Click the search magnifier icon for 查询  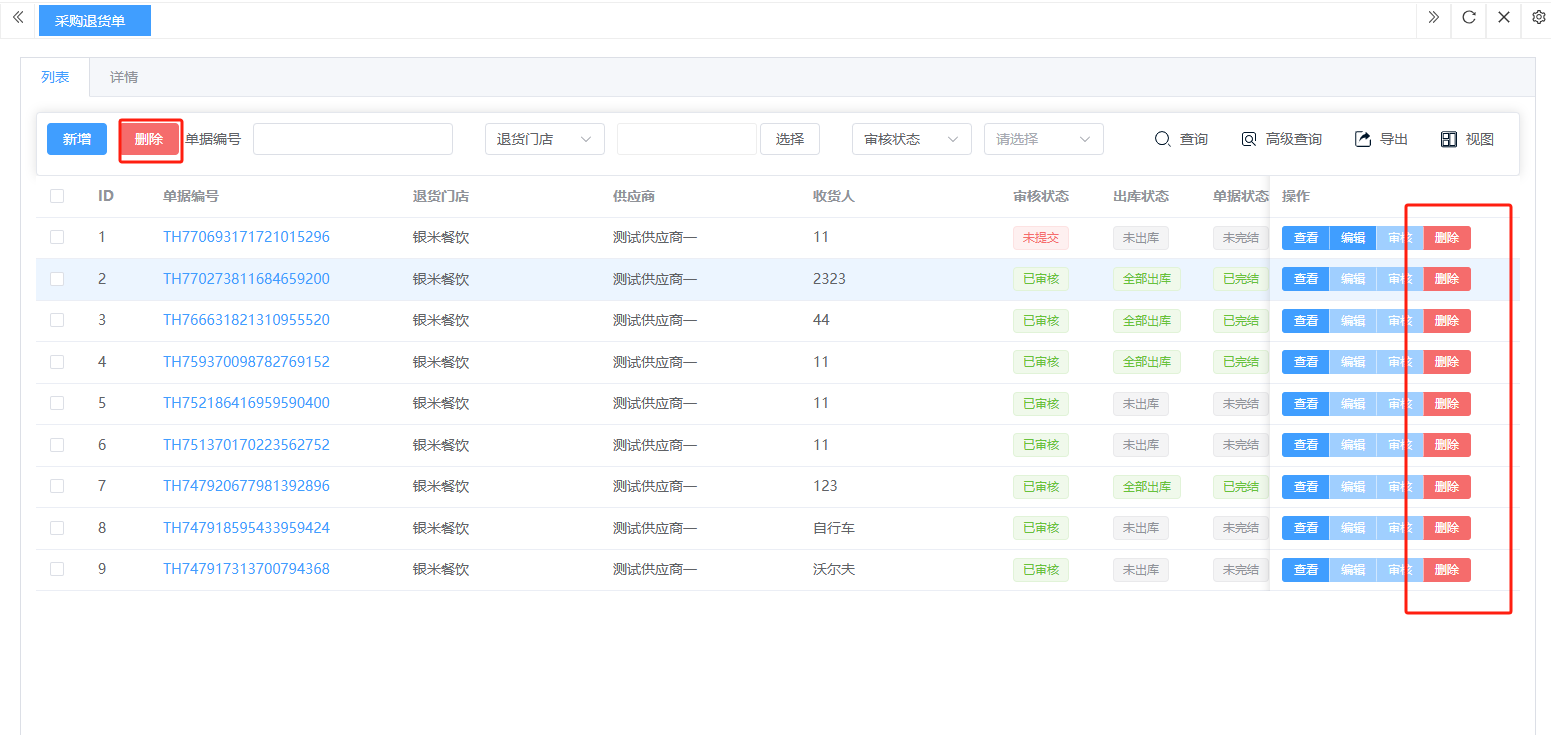[1162, 139]
